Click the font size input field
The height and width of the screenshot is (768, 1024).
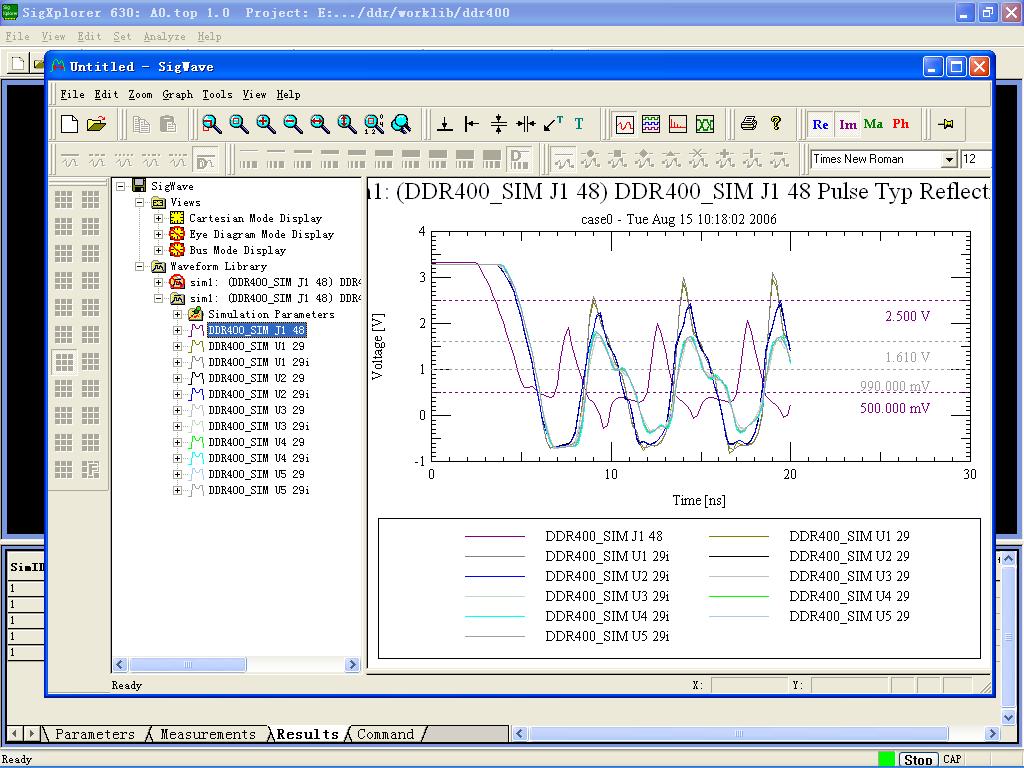click(975, 159)
